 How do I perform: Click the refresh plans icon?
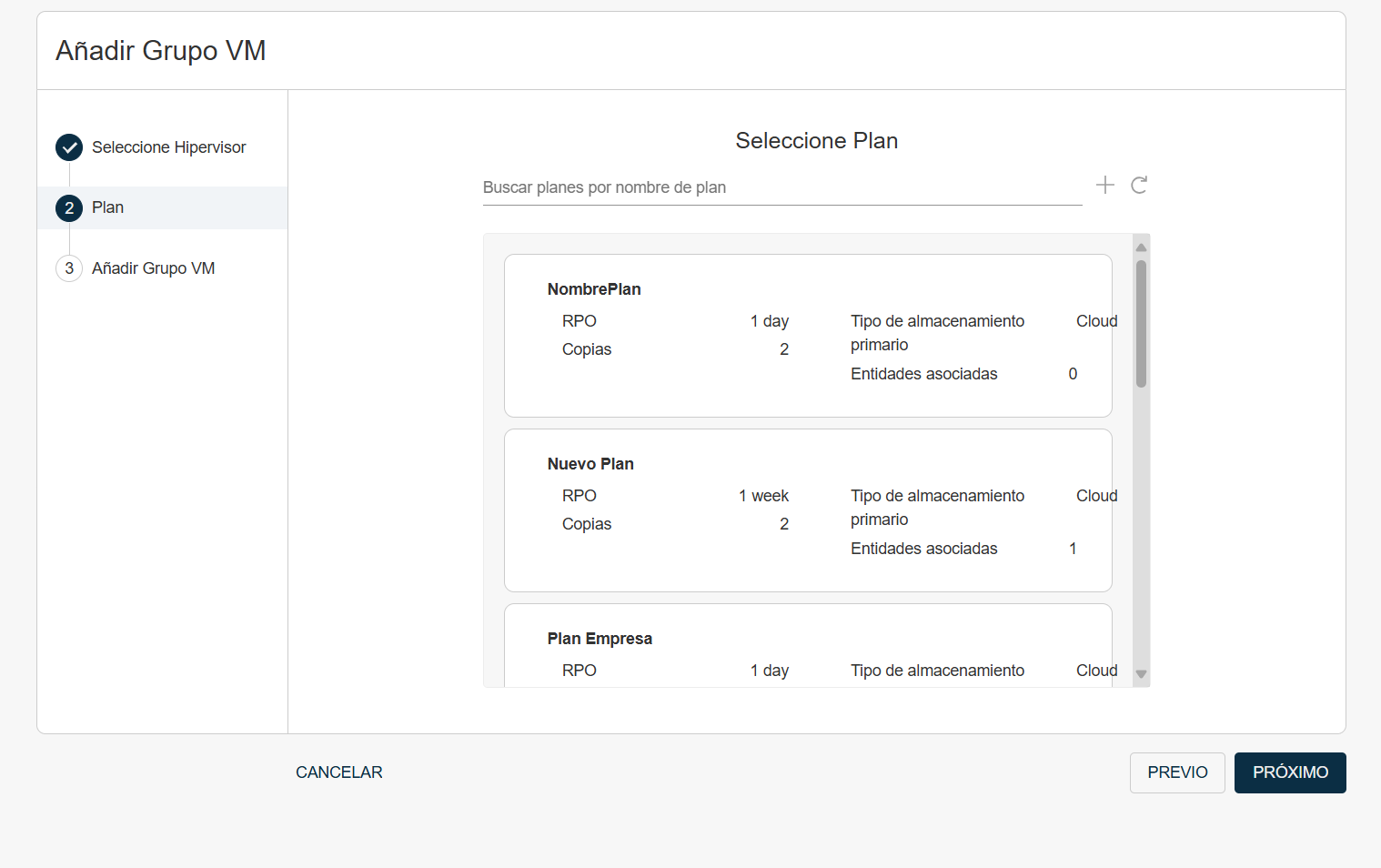point(1139,186)
